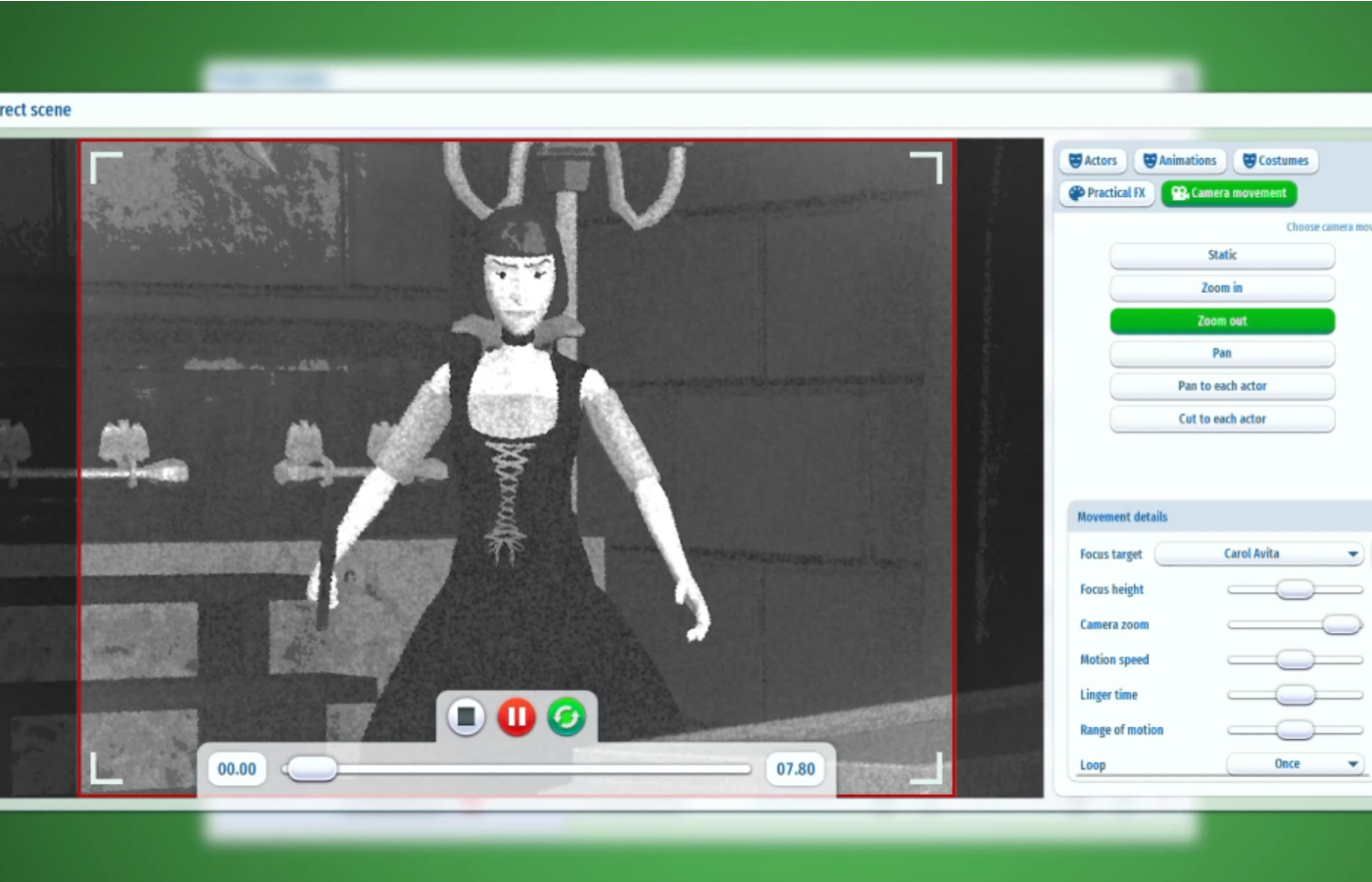Screen dimensions: 1372x882
Task: Choose Pan to each actor
Action: [1221, 386]
